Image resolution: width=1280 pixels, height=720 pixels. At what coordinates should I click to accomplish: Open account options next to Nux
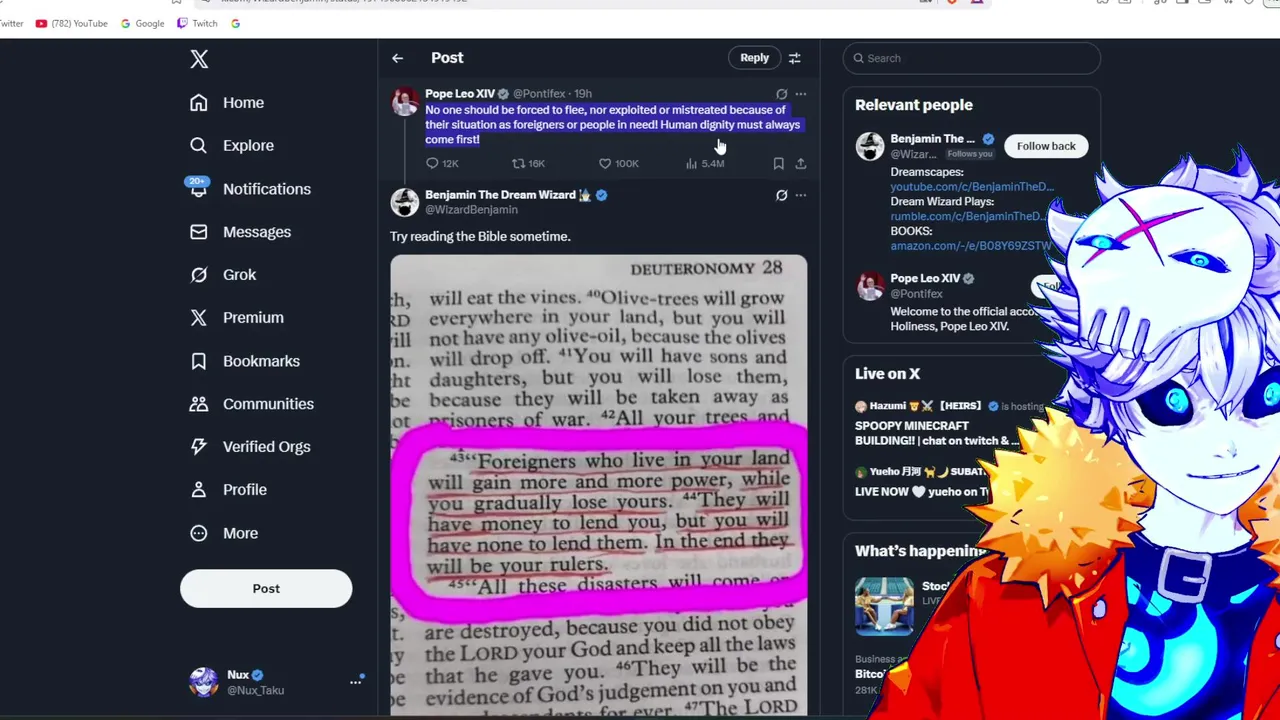(355, 681)
